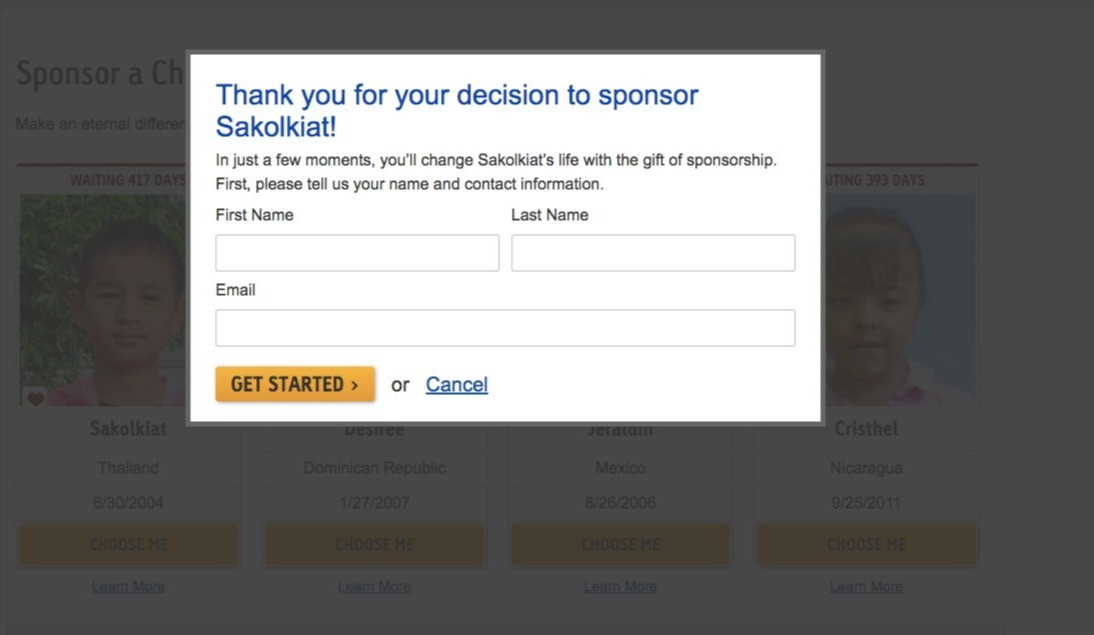Image resolution: width=1094 pixels, height=635 pixels.
Task: Focus the Last Name input box
Action: 653,253
